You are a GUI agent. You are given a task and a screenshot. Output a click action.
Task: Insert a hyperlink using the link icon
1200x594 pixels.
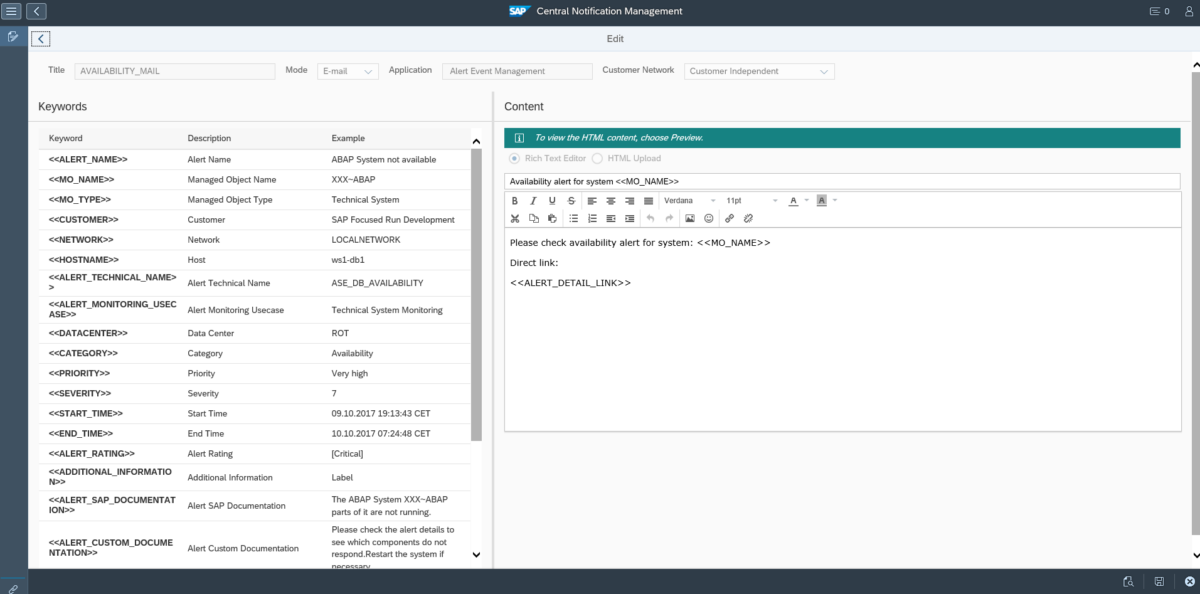731,218
